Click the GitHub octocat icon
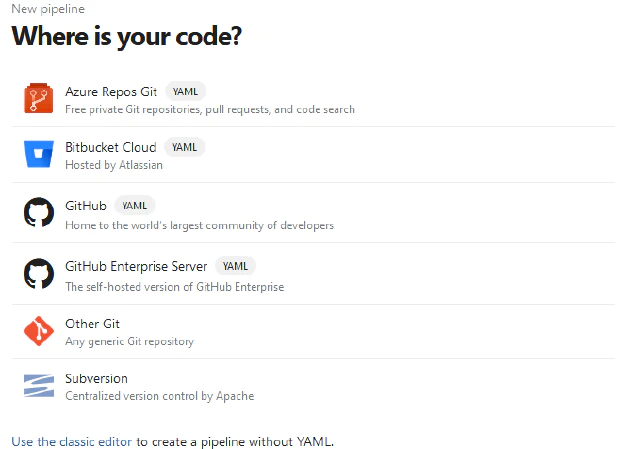 [38, 213]
